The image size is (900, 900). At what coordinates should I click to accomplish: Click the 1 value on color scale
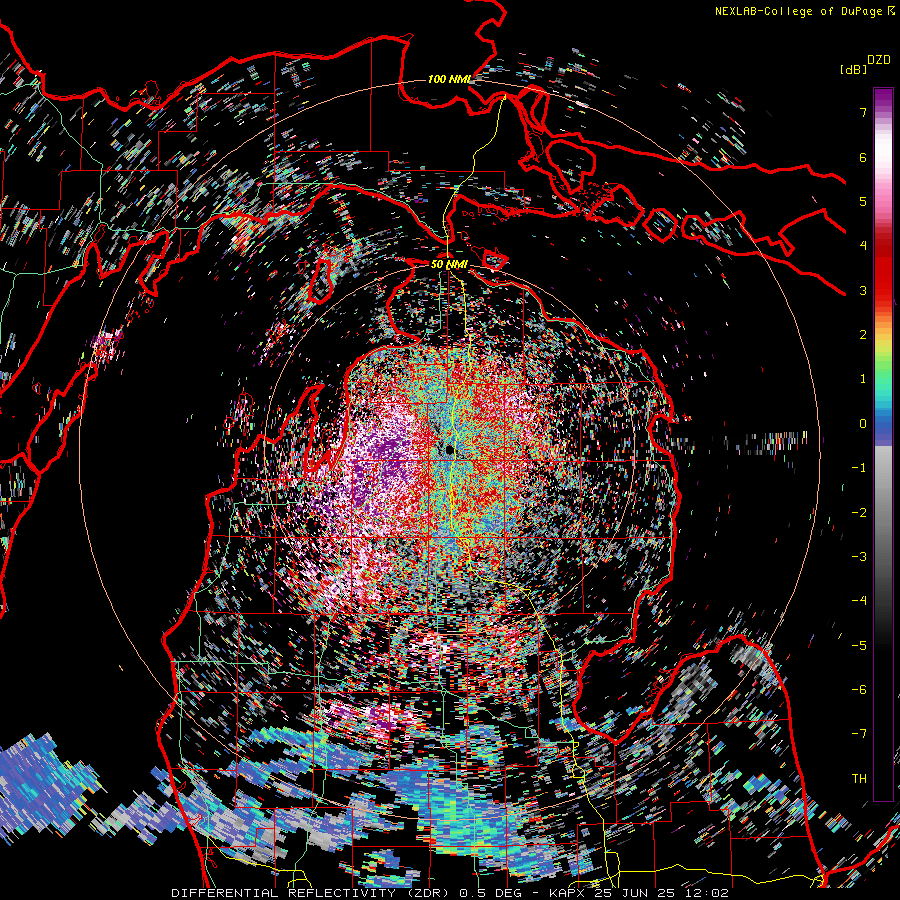pos(863,379)
